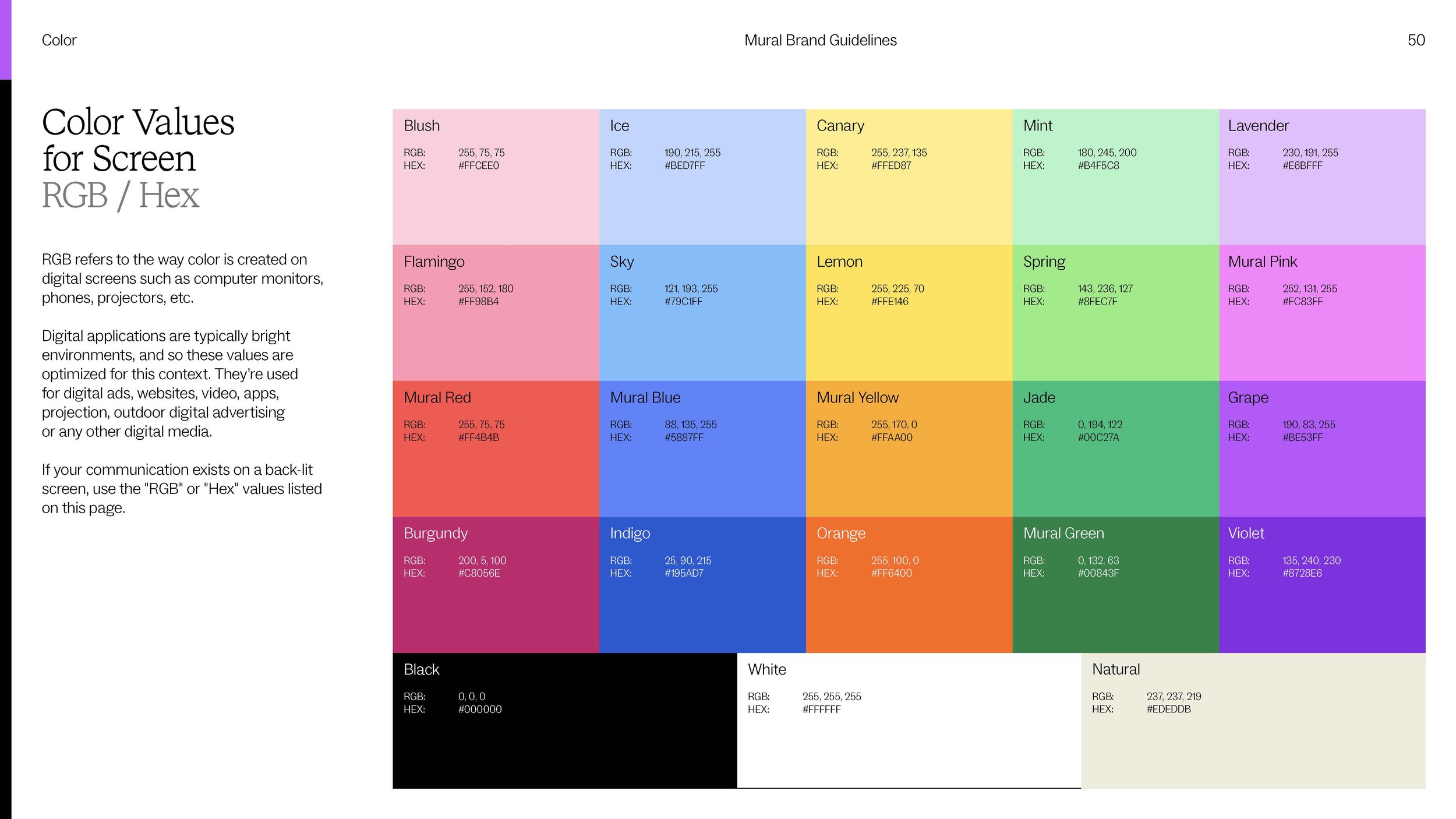Image resolution: width=1456 pixels, height=819 pixels.
Task: Click the Mint color swatch
Action: point(1116,176)
